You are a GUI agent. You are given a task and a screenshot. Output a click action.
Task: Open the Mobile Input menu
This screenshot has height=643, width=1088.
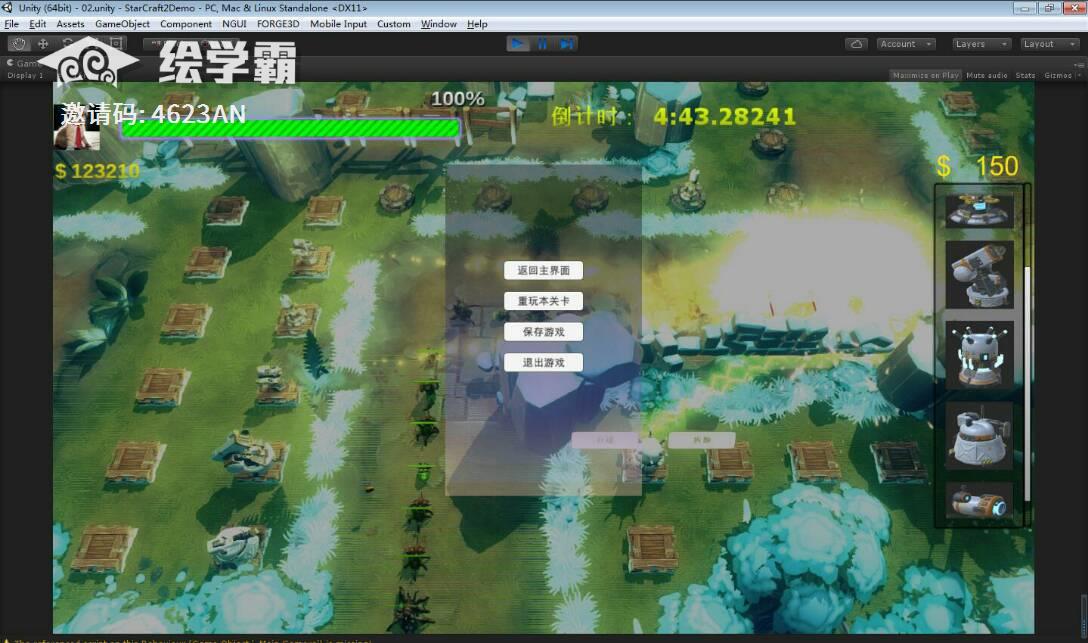[338, 24]
